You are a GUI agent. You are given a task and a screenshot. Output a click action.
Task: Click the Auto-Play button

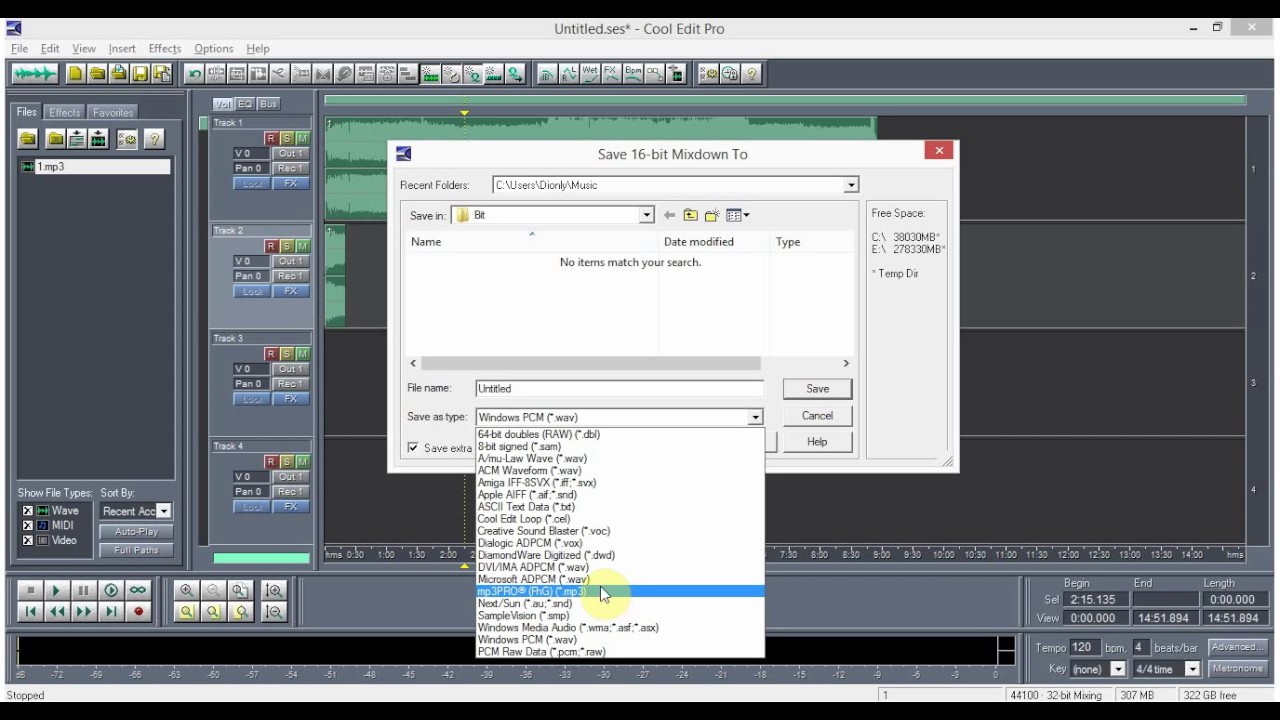[x=136, y=532]
